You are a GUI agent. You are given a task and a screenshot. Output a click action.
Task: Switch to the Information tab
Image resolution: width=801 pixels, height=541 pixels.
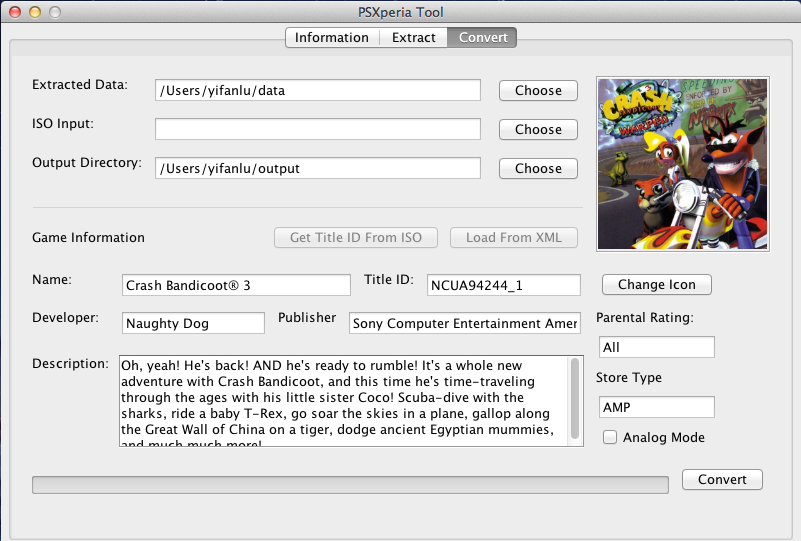pos(331,38)
